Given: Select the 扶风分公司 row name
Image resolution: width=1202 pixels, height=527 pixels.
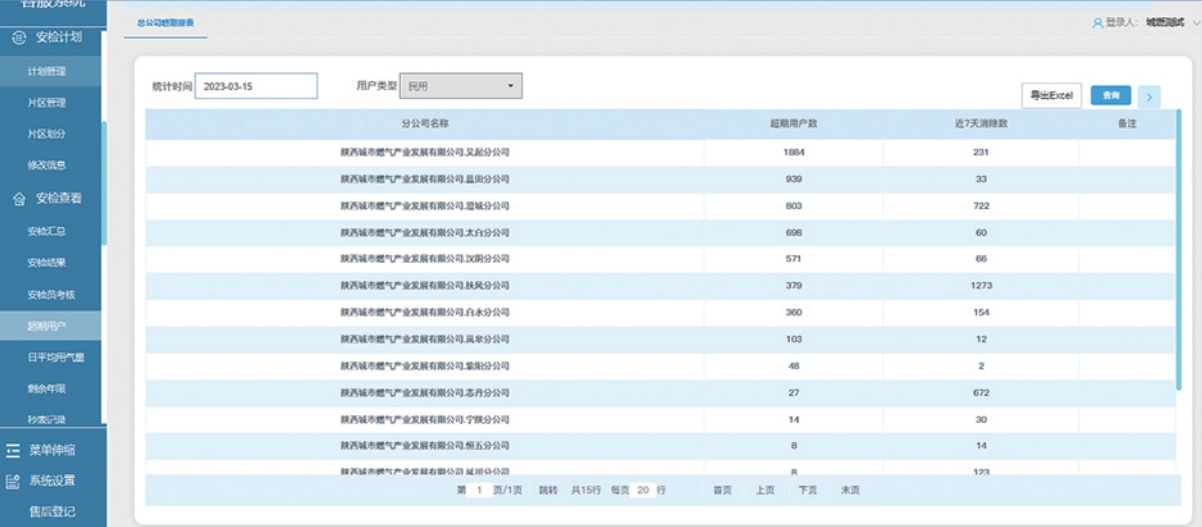Looking at the screenshot, I should (425, 285).
